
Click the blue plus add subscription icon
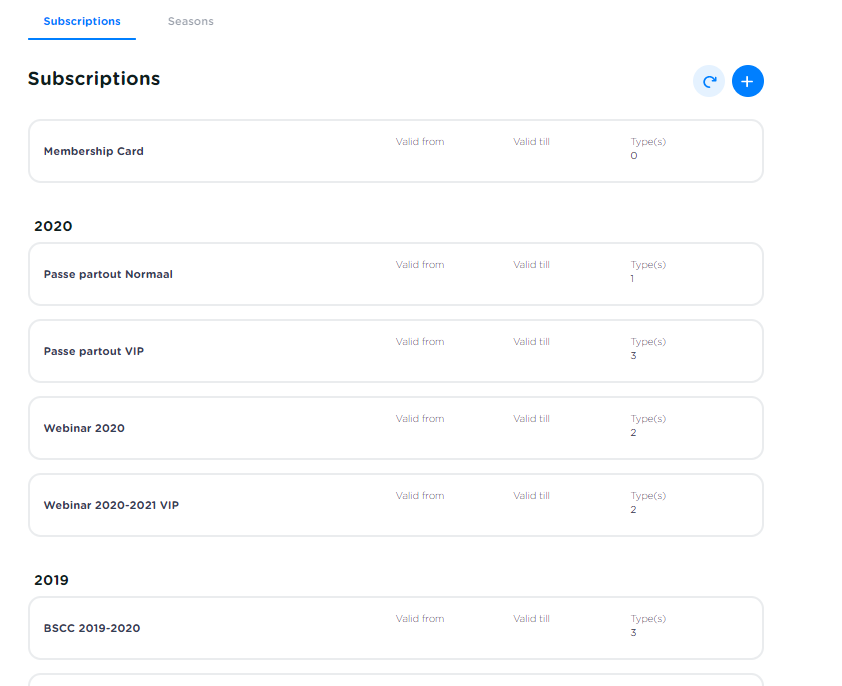tap(748, 81)
